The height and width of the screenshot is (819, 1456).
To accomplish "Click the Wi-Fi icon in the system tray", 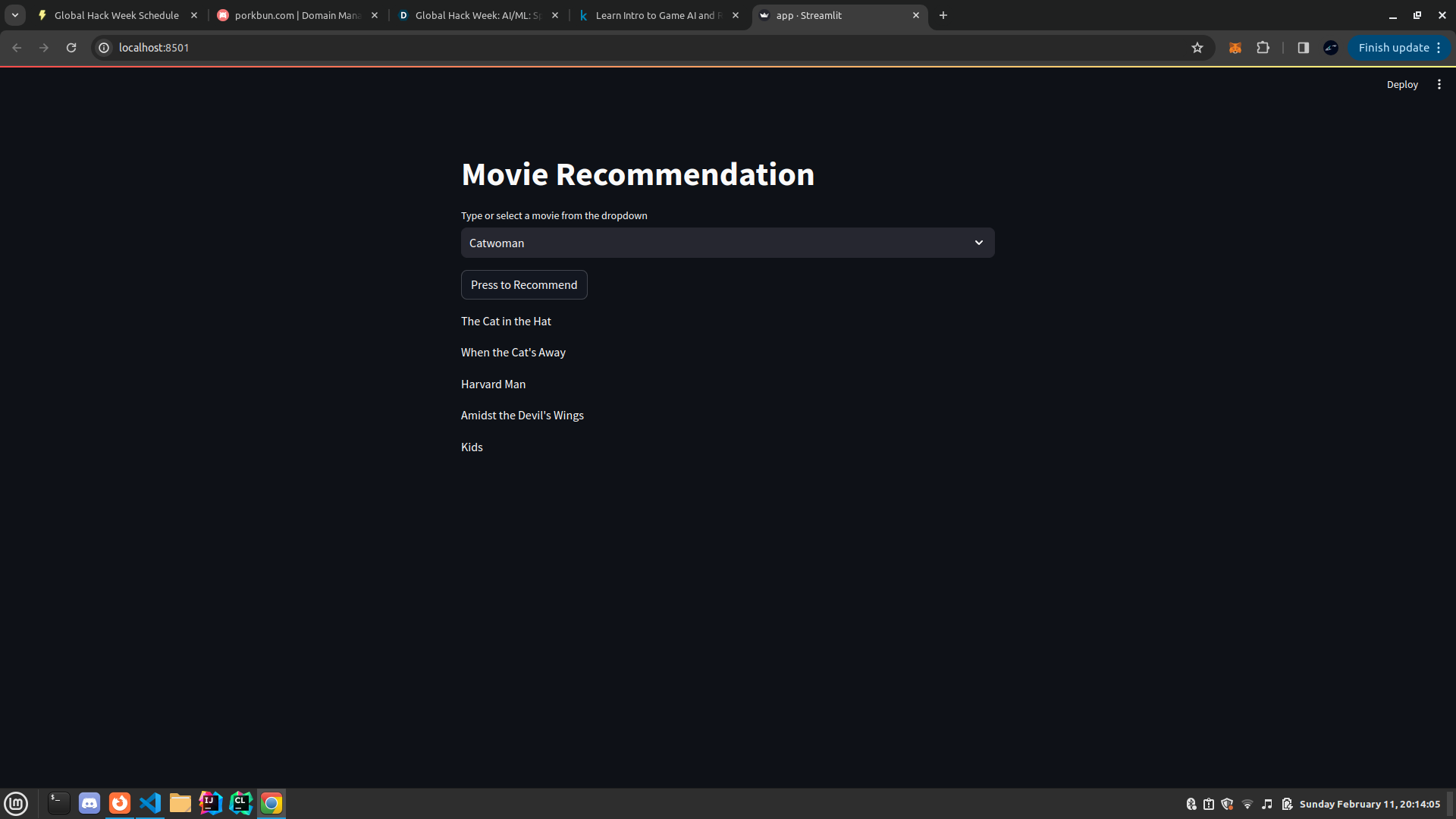I will click(1247, 804).
